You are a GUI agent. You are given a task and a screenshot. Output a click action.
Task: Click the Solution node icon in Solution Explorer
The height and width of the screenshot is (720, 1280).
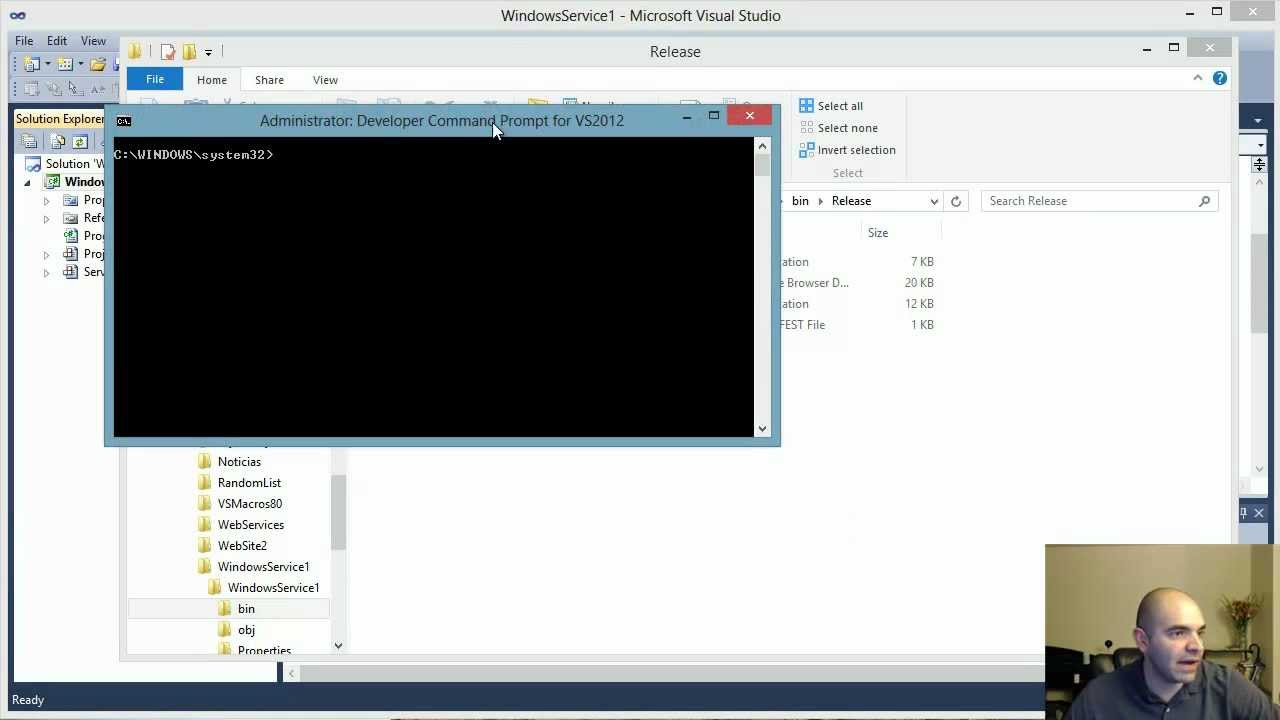33,164
